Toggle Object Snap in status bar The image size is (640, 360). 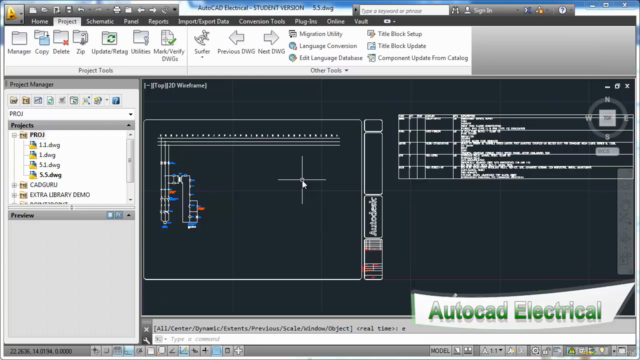(x=151, y=351)
